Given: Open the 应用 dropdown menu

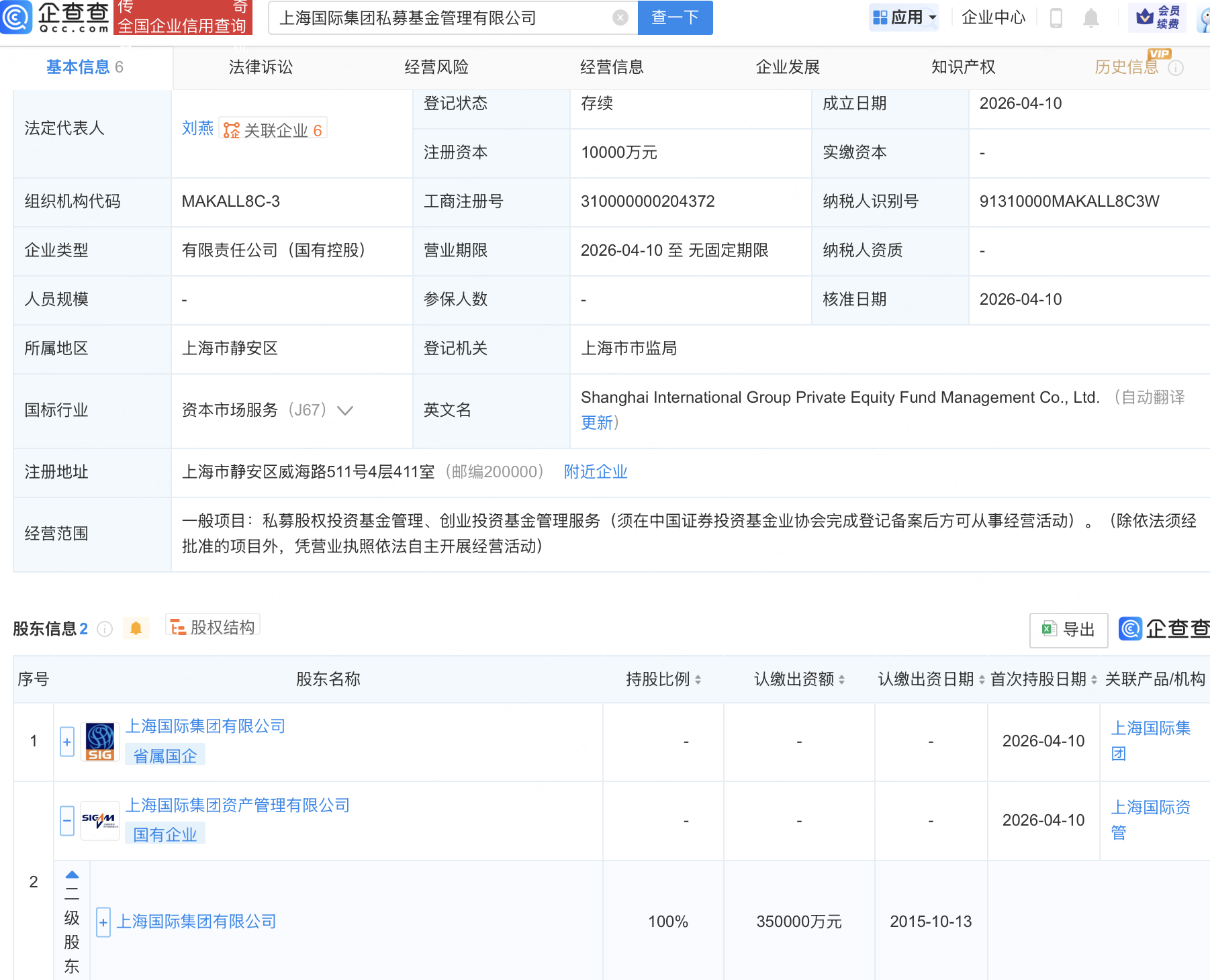Looking at the screenshot, I should [904, 18].
